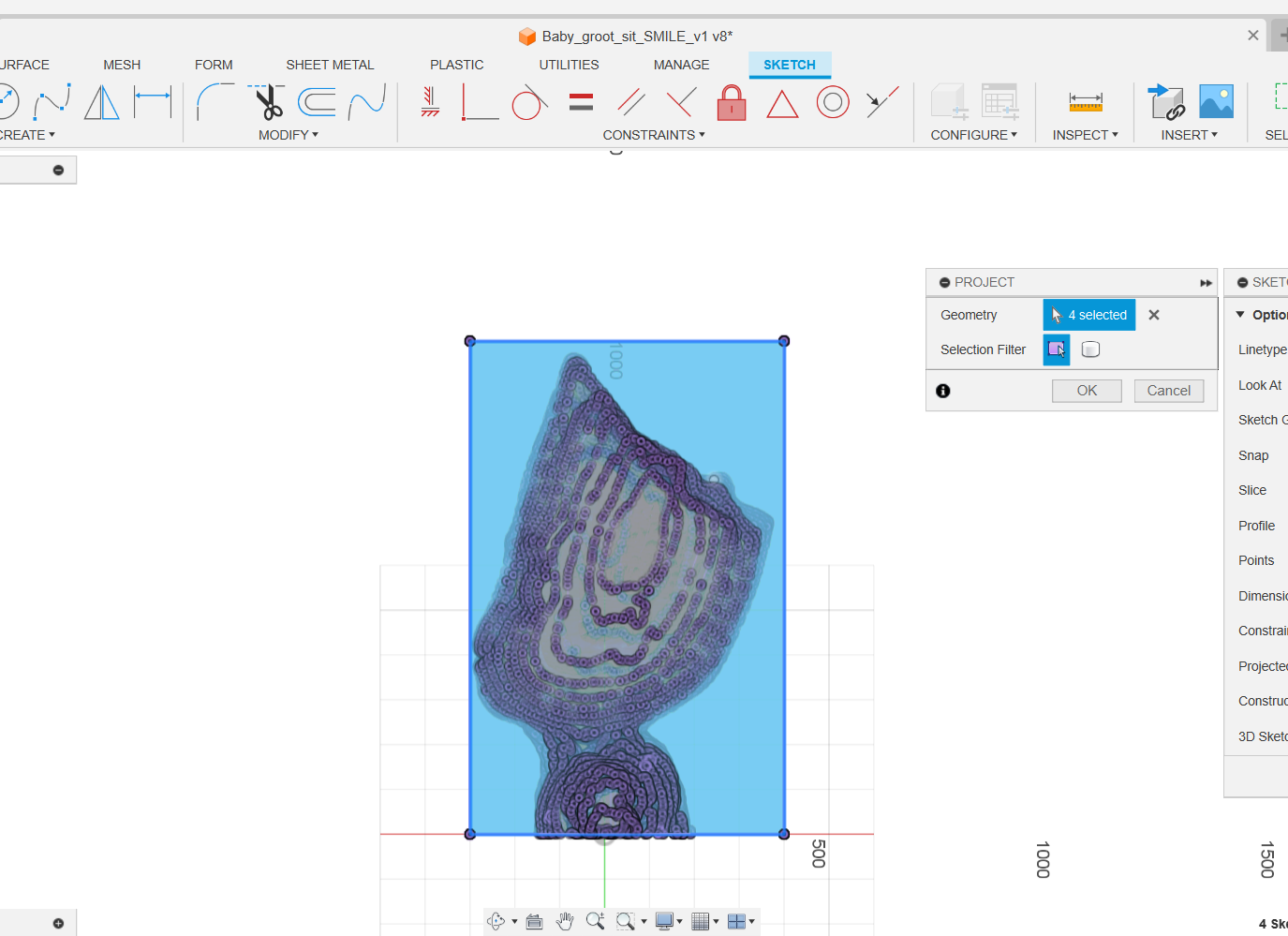Screen dimensions: 1288x936
Task: Collapse the PROJECT dialog header
Action: tap(945, 282)
